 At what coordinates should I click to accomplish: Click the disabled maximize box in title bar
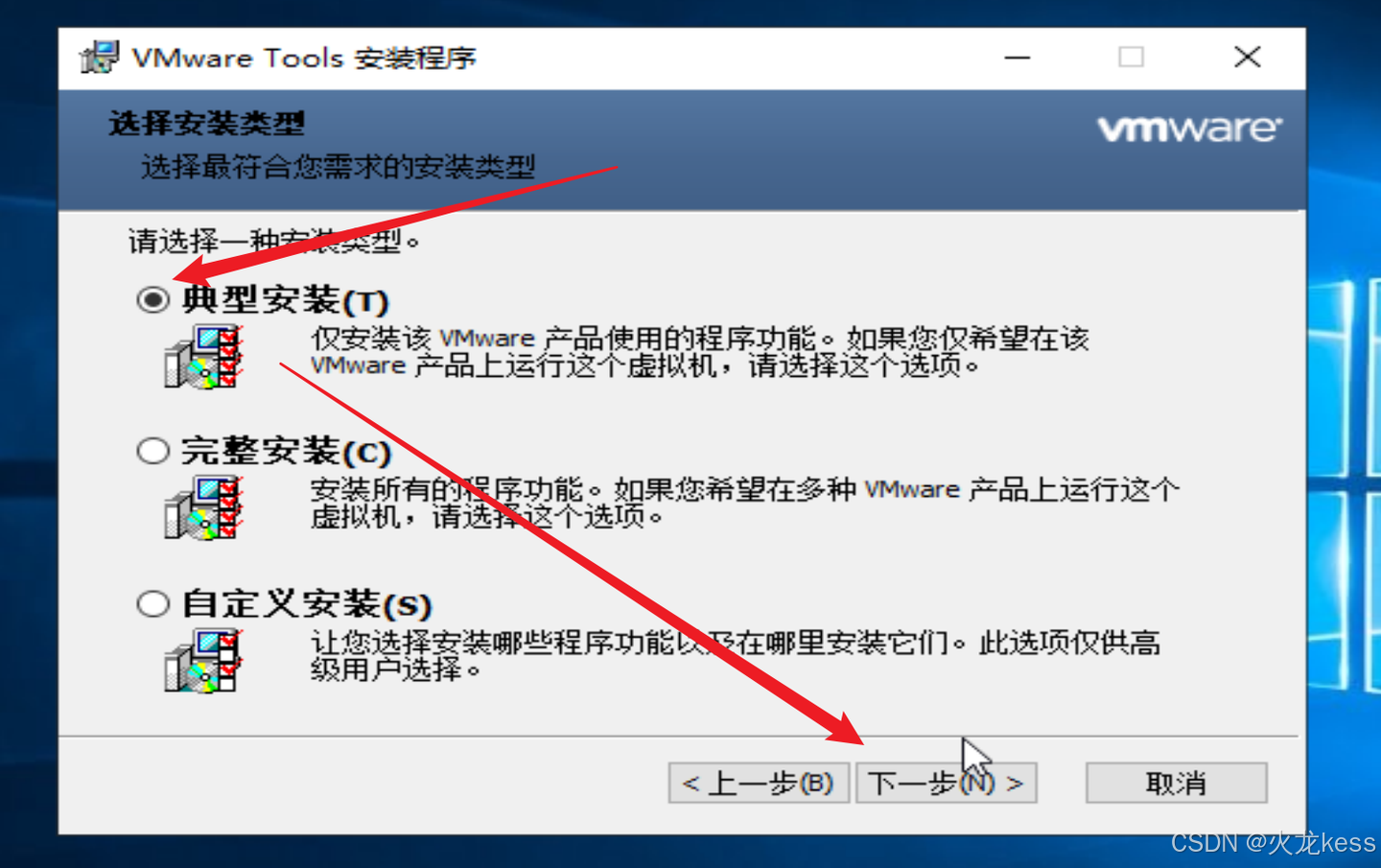click(x=1132, y=58)
